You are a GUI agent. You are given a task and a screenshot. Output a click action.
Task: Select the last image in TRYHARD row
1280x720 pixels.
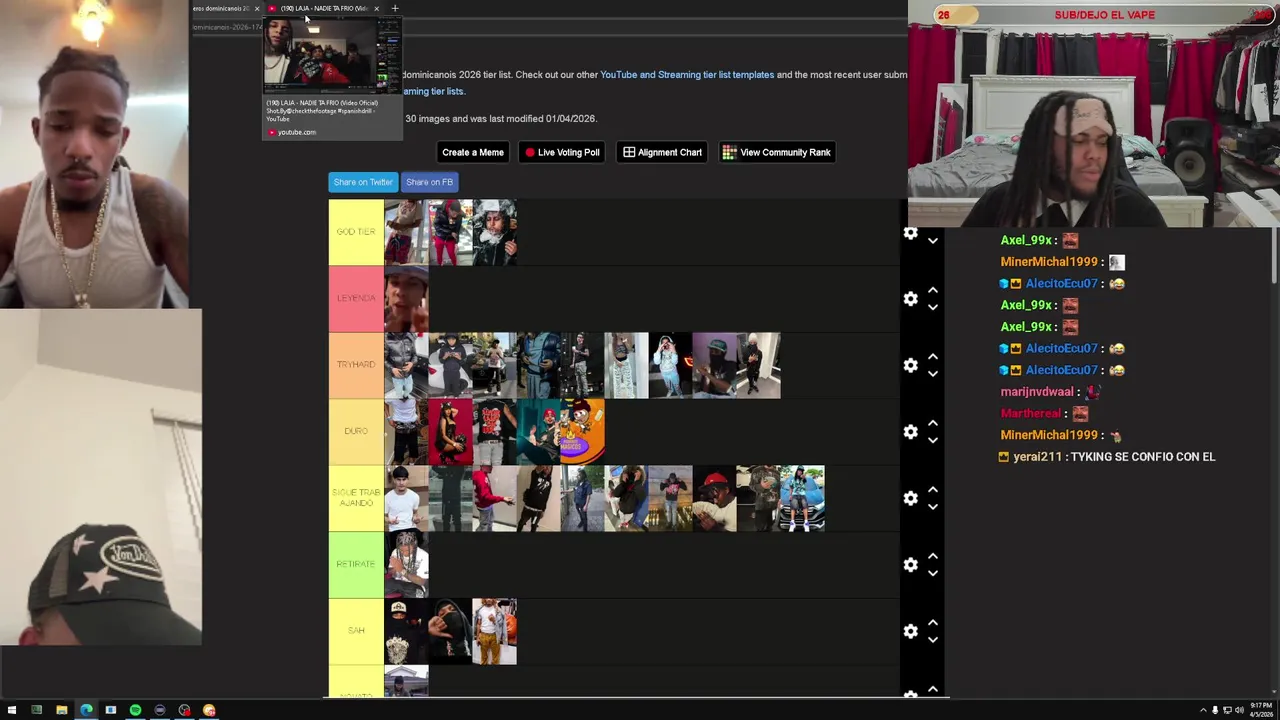pyautogui.click(x=758, y=365)
